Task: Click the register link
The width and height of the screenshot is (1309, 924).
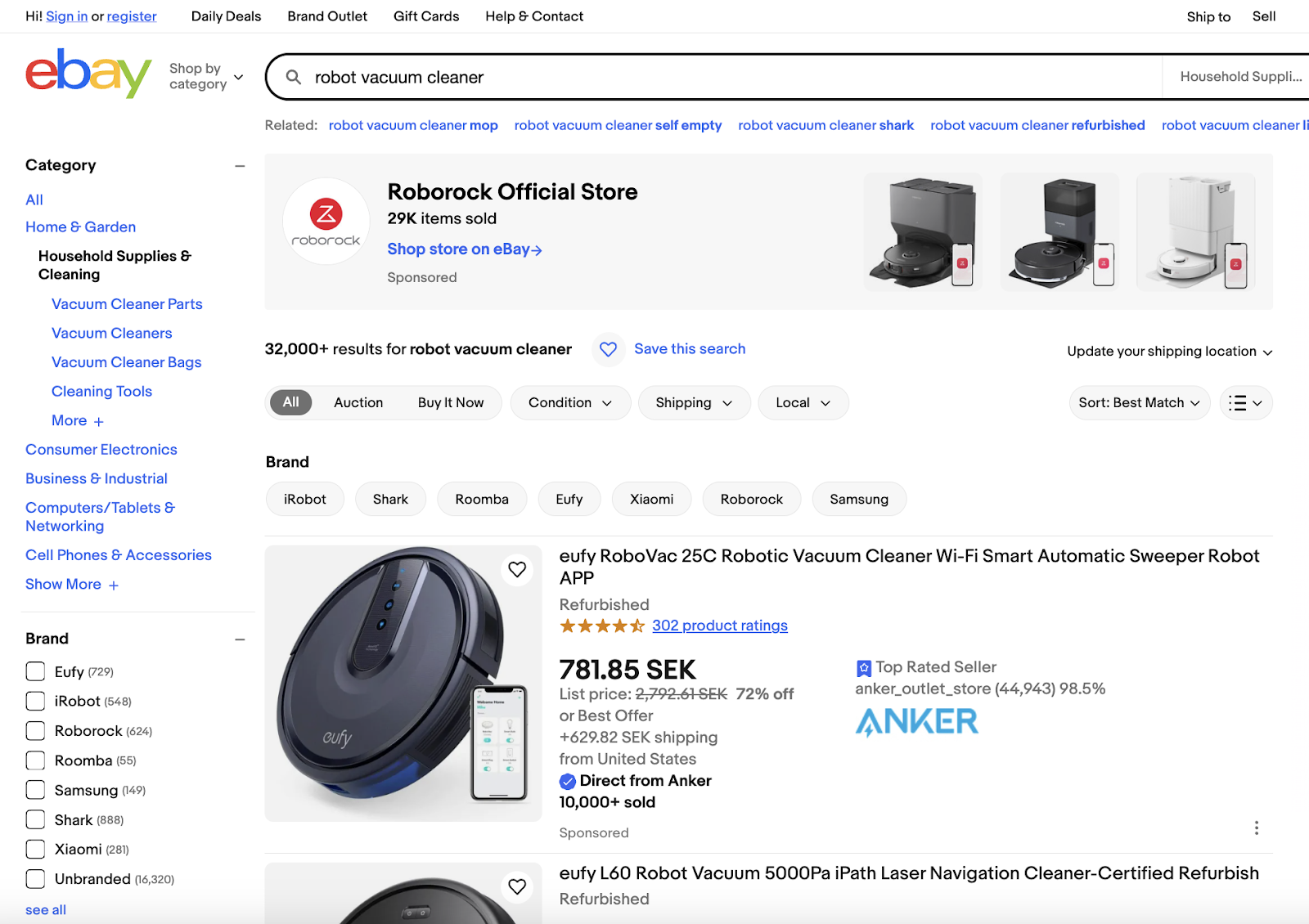Action: (132, 16)
